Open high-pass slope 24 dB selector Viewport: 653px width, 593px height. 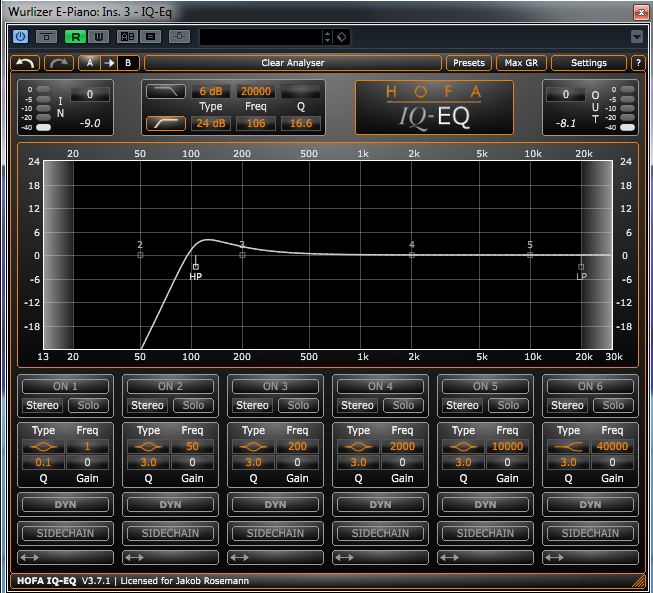[x=211, y=123]
